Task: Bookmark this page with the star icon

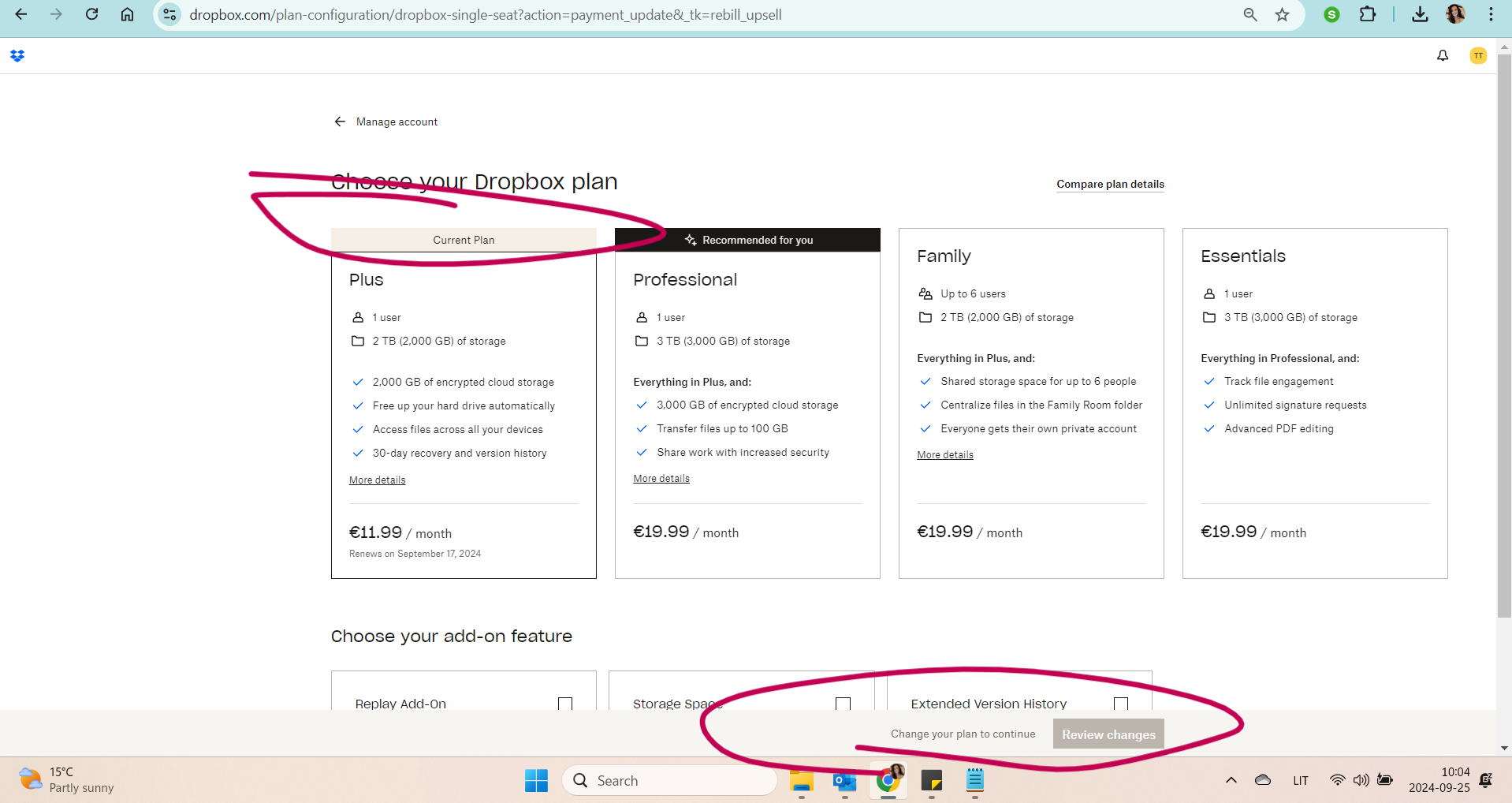Action: (1283, 15)
